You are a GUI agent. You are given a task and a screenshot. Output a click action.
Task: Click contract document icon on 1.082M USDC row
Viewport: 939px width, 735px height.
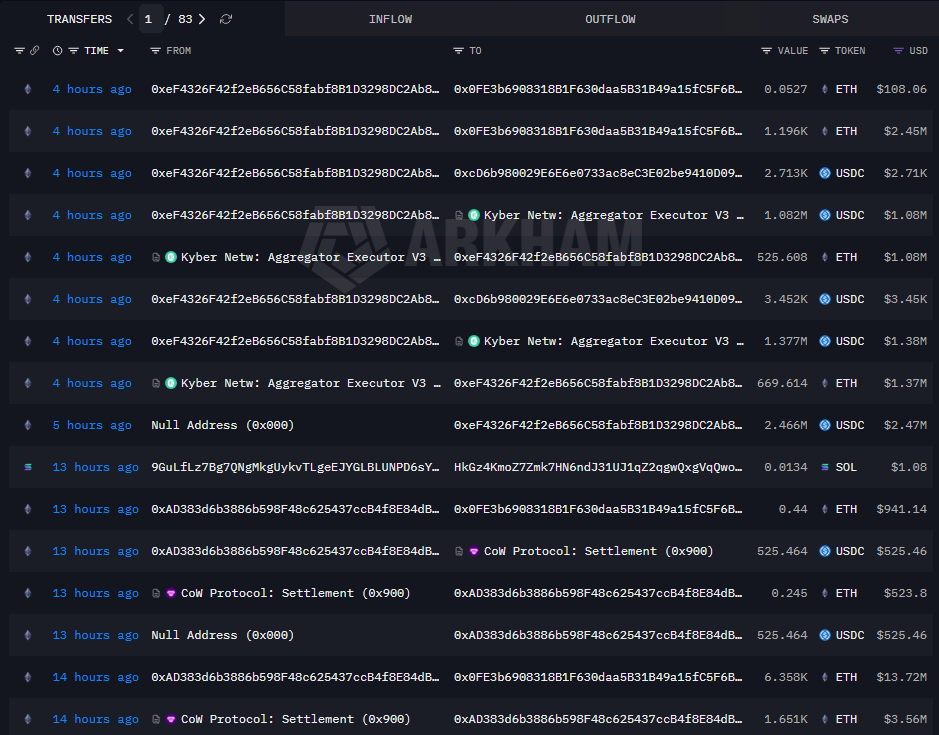point(459,215)
